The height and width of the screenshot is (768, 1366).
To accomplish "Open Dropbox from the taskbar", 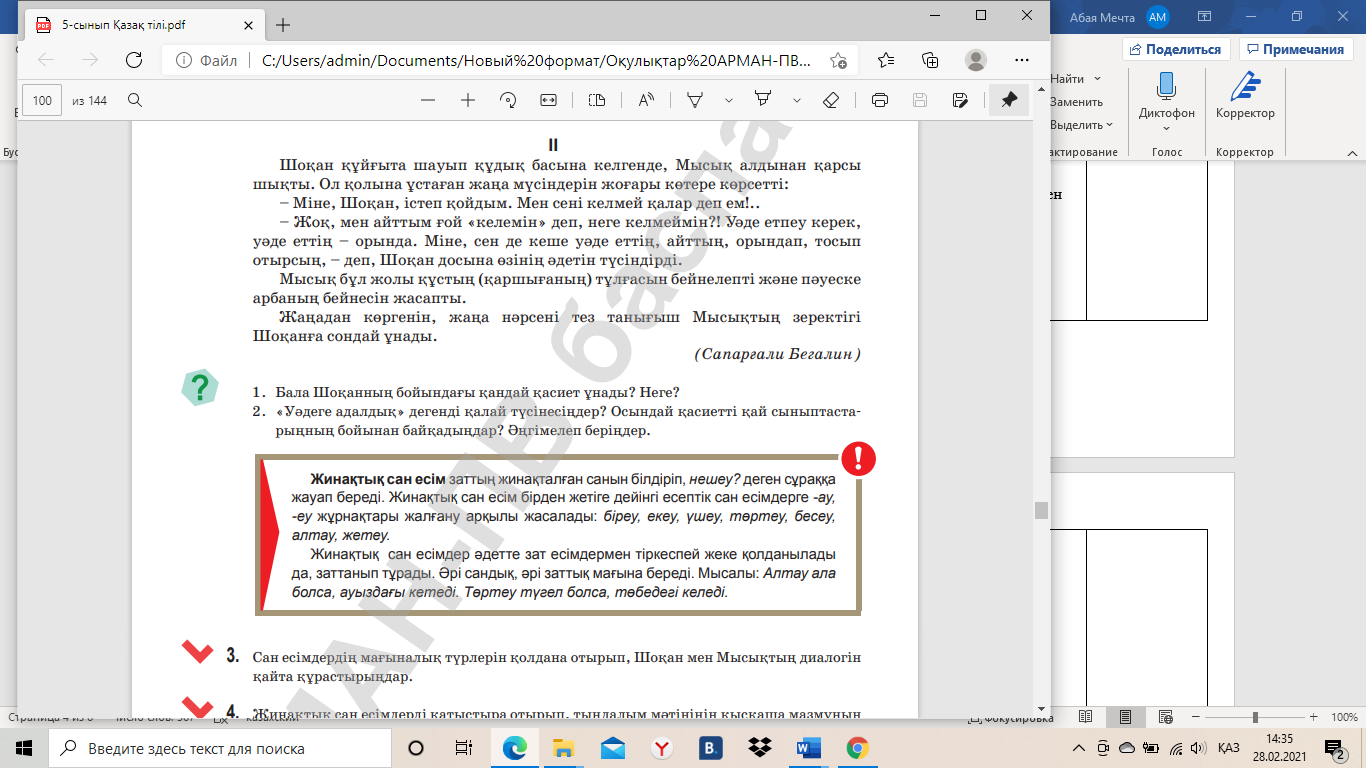I will [x=759, y=748].
